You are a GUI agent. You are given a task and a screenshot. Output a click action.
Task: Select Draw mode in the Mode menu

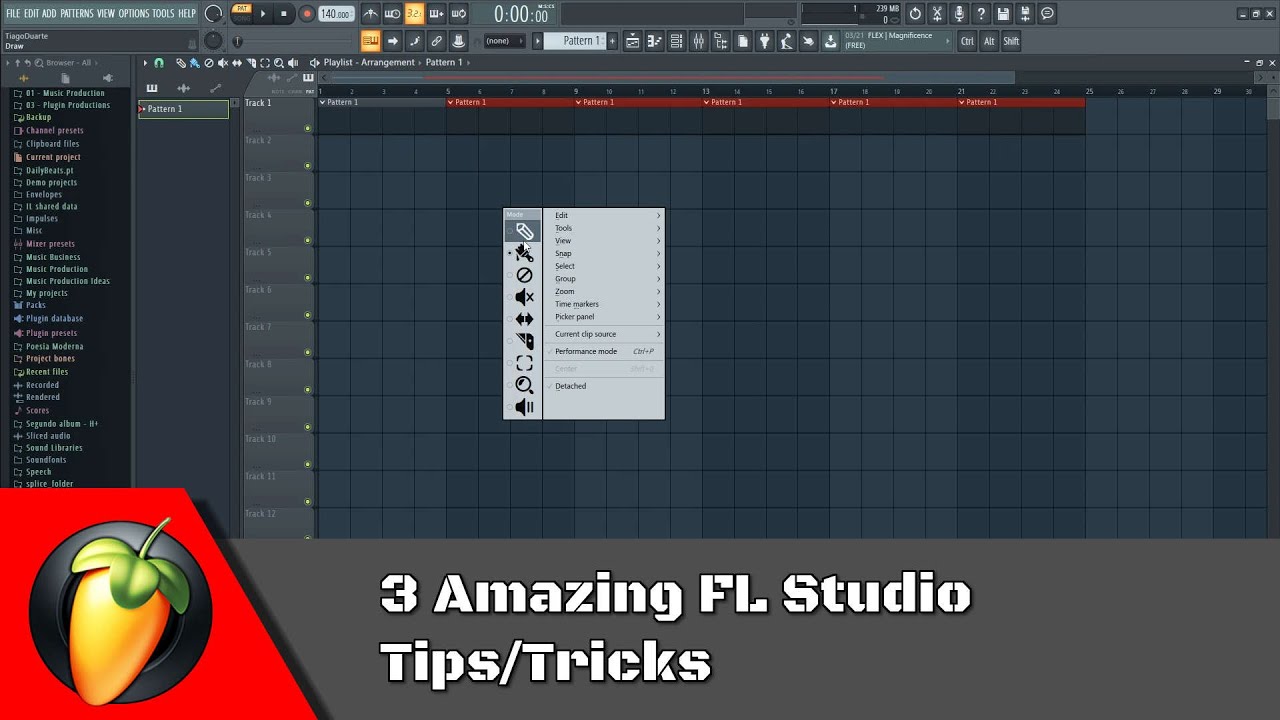(524, 231)
